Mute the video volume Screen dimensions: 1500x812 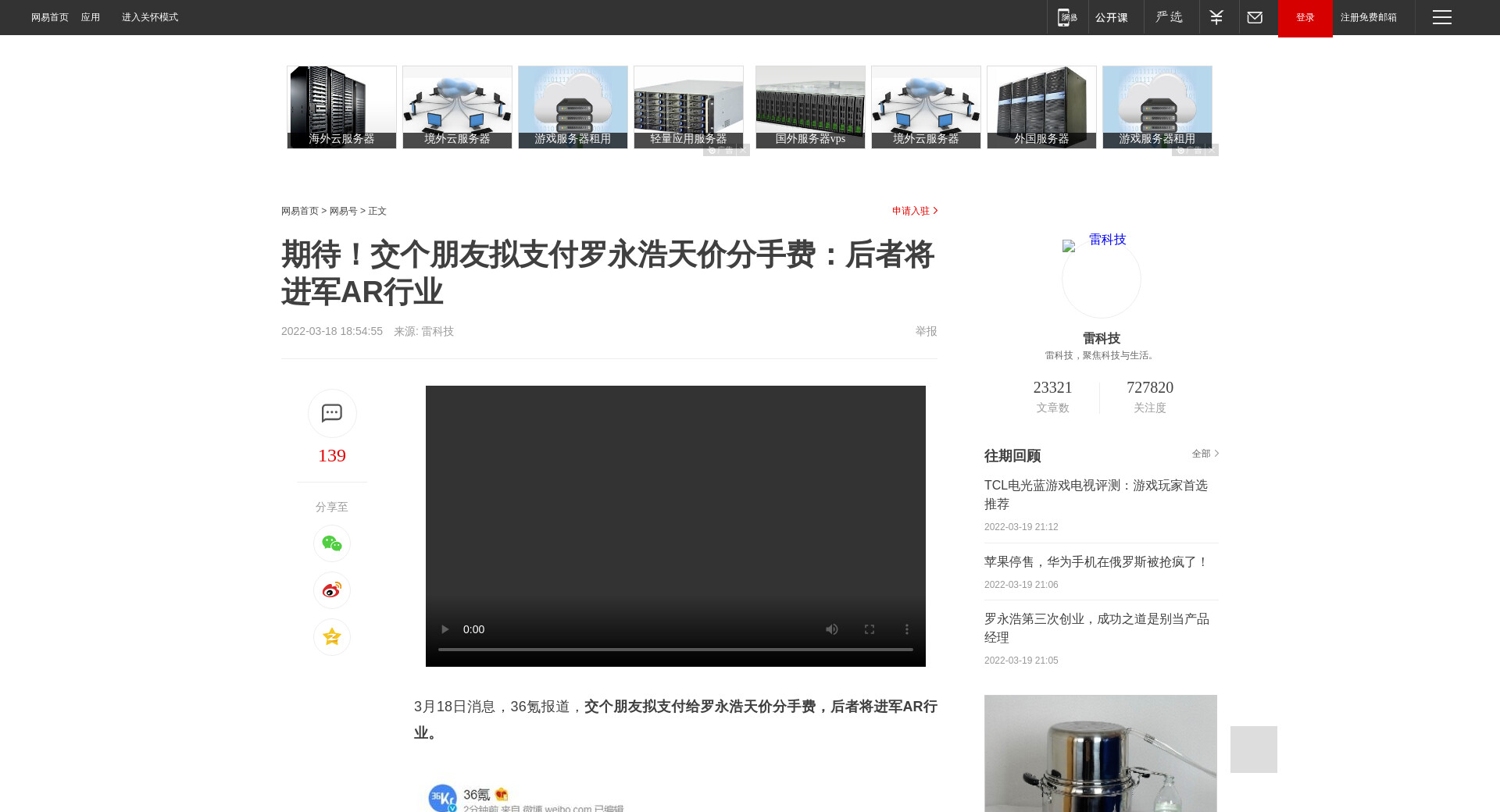(832, 629)
